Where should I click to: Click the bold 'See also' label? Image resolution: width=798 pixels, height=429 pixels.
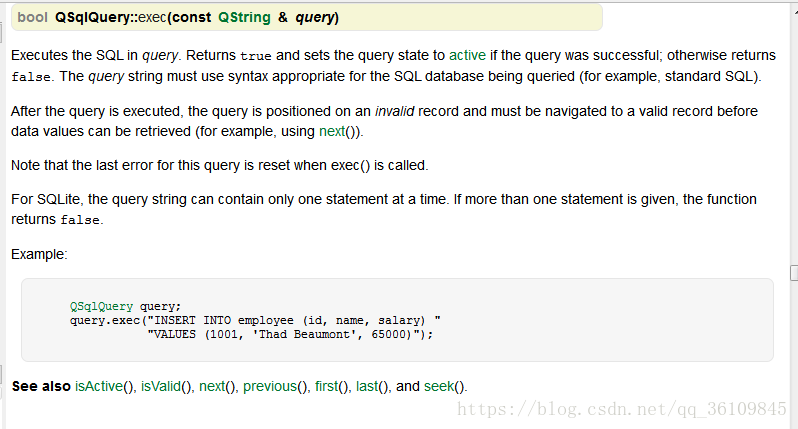point(41,386)
